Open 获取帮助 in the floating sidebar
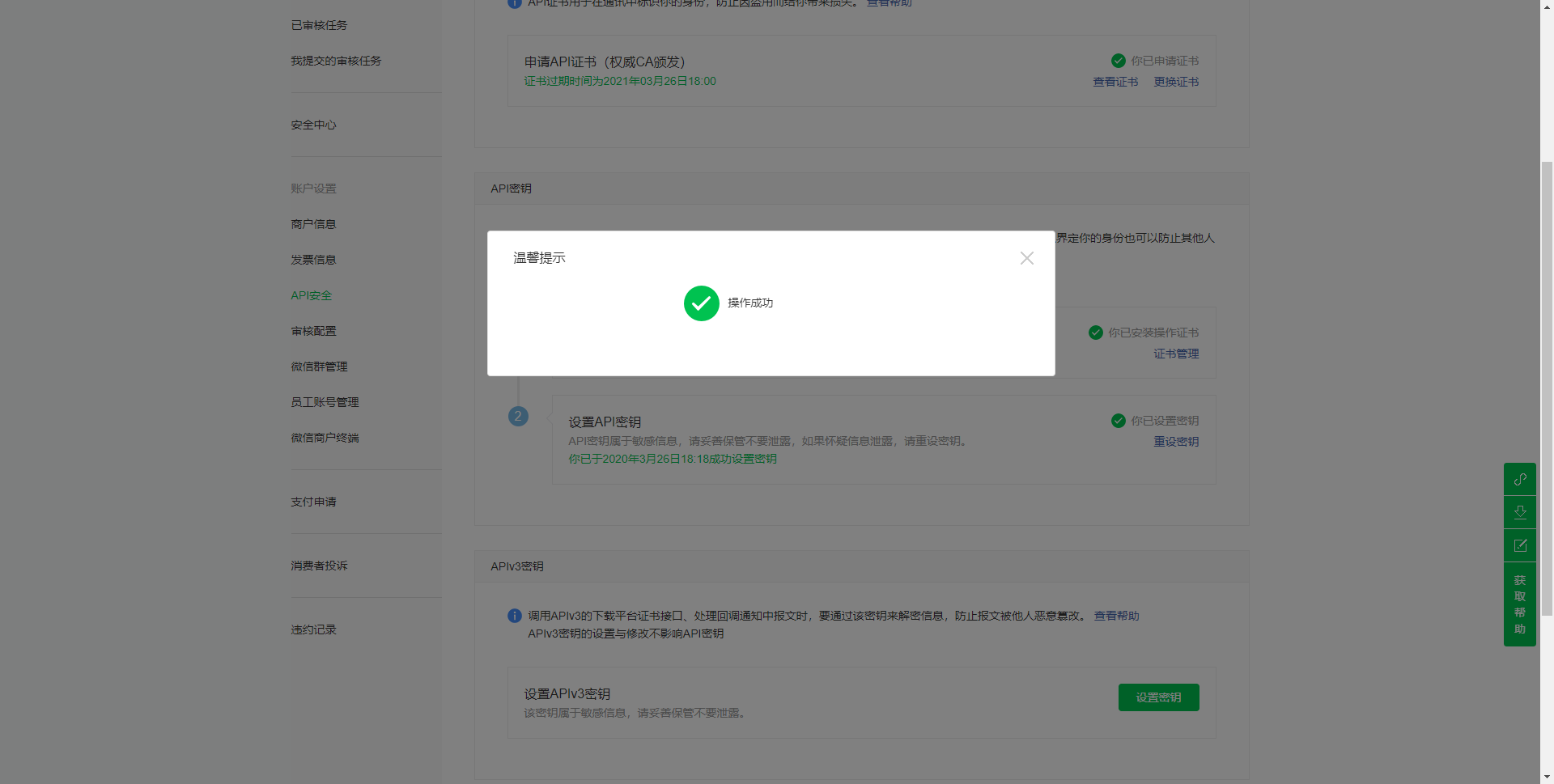This screenshot has height=784, width=1554. coord(1520,604)
